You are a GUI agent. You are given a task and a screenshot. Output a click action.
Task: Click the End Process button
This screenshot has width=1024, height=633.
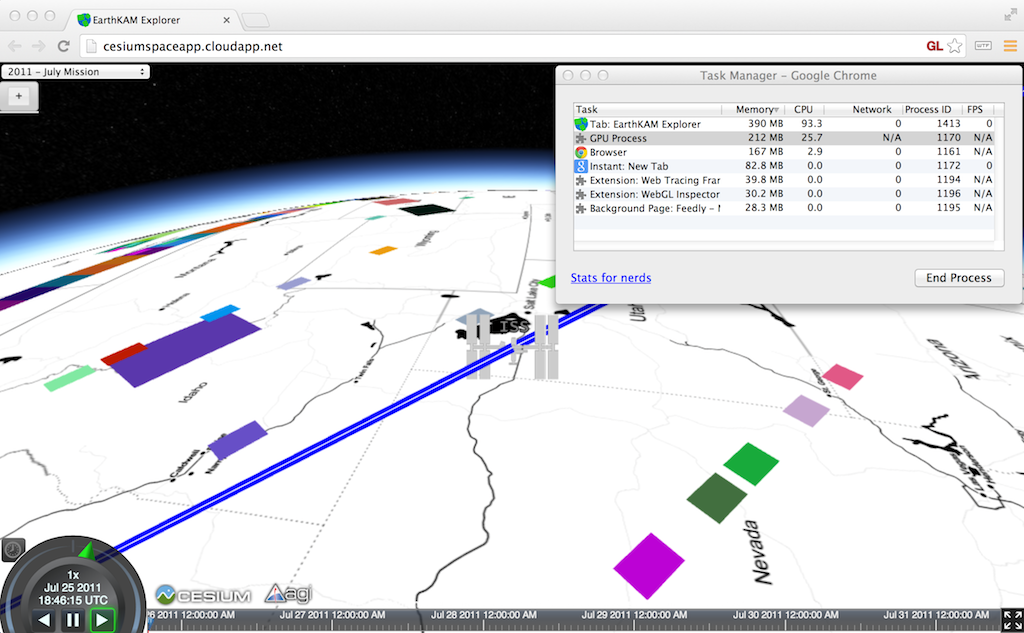point(959,278)
